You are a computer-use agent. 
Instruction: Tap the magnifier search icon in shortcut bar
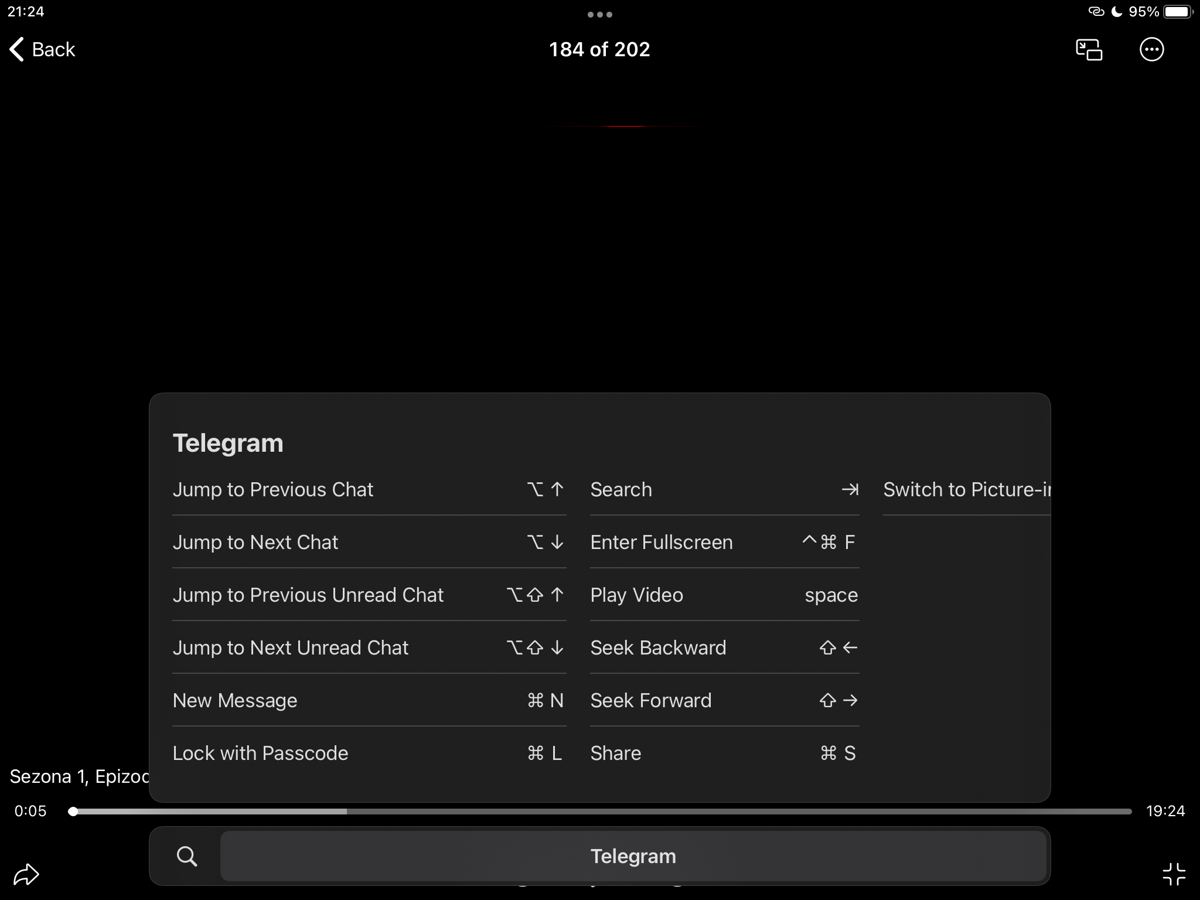187,856
